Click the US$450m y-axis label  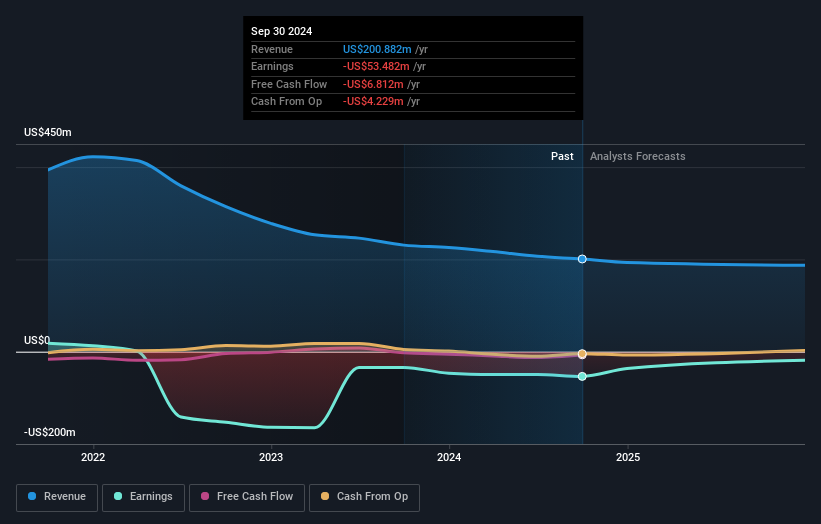tap(48, 132)
